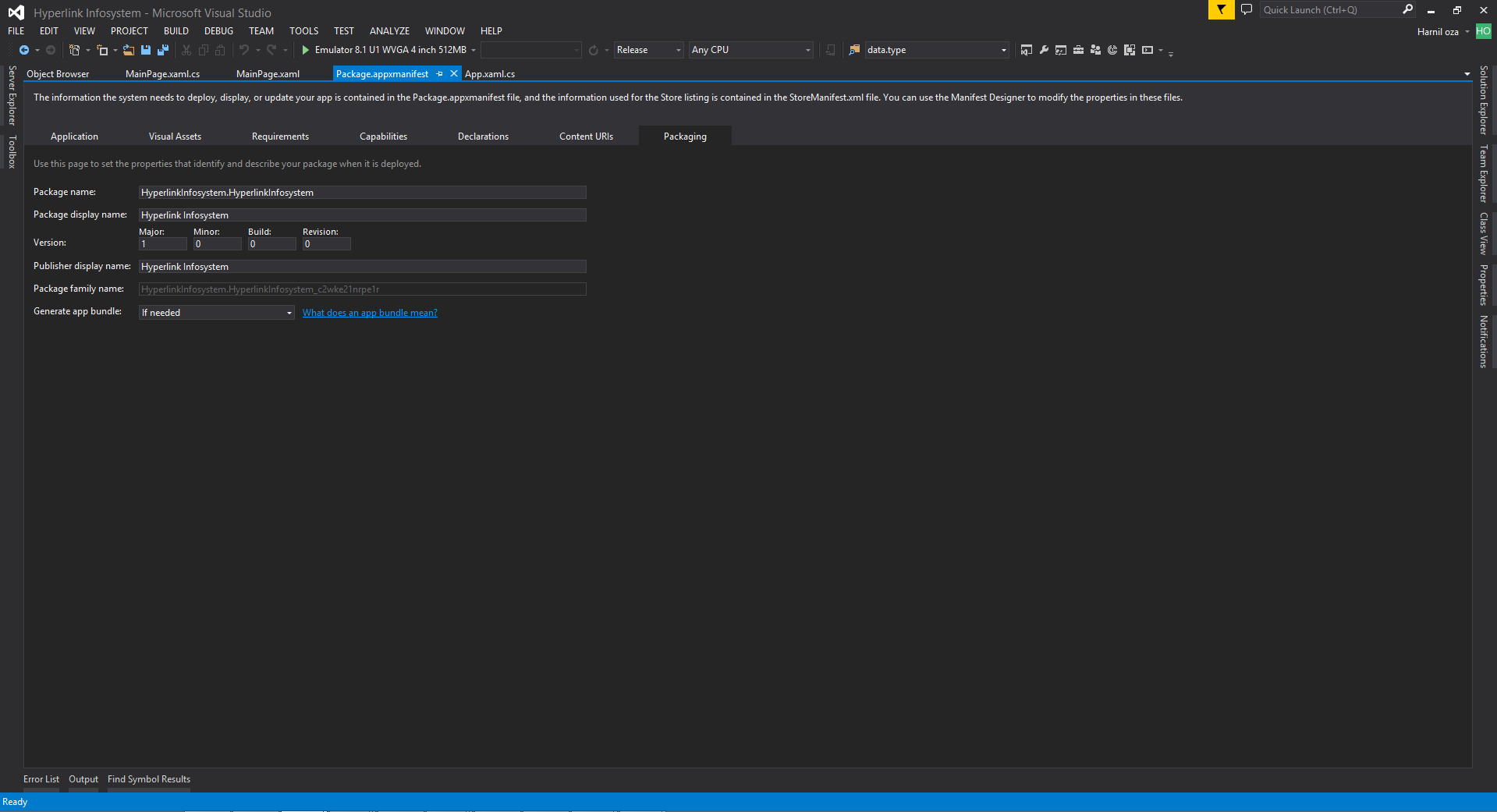Open the Properties Window wrench icon
Image resolution: width=1497 pixels, height=812 pixels.
point(1044,50)
